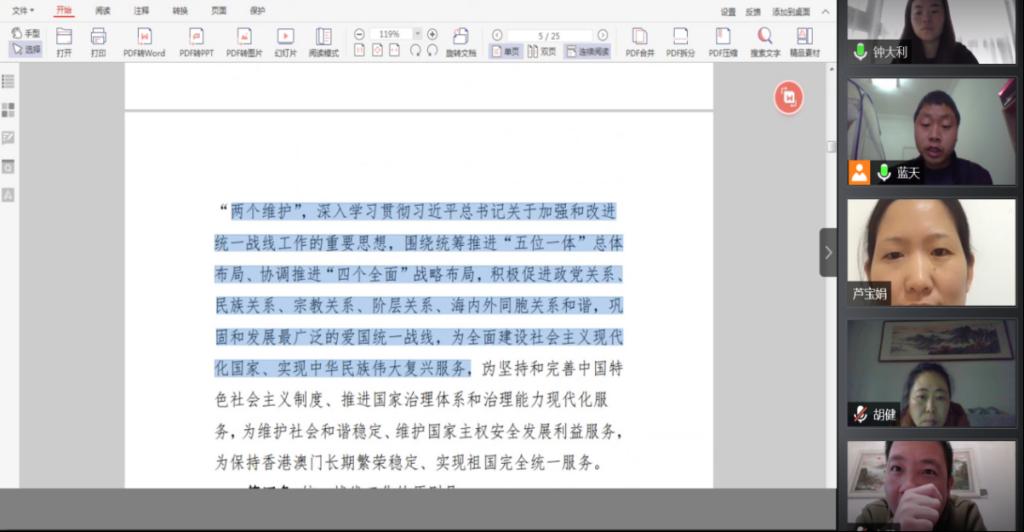Zoom in with the plus icon
The image size is (1024, 532).
coord(432,34)
